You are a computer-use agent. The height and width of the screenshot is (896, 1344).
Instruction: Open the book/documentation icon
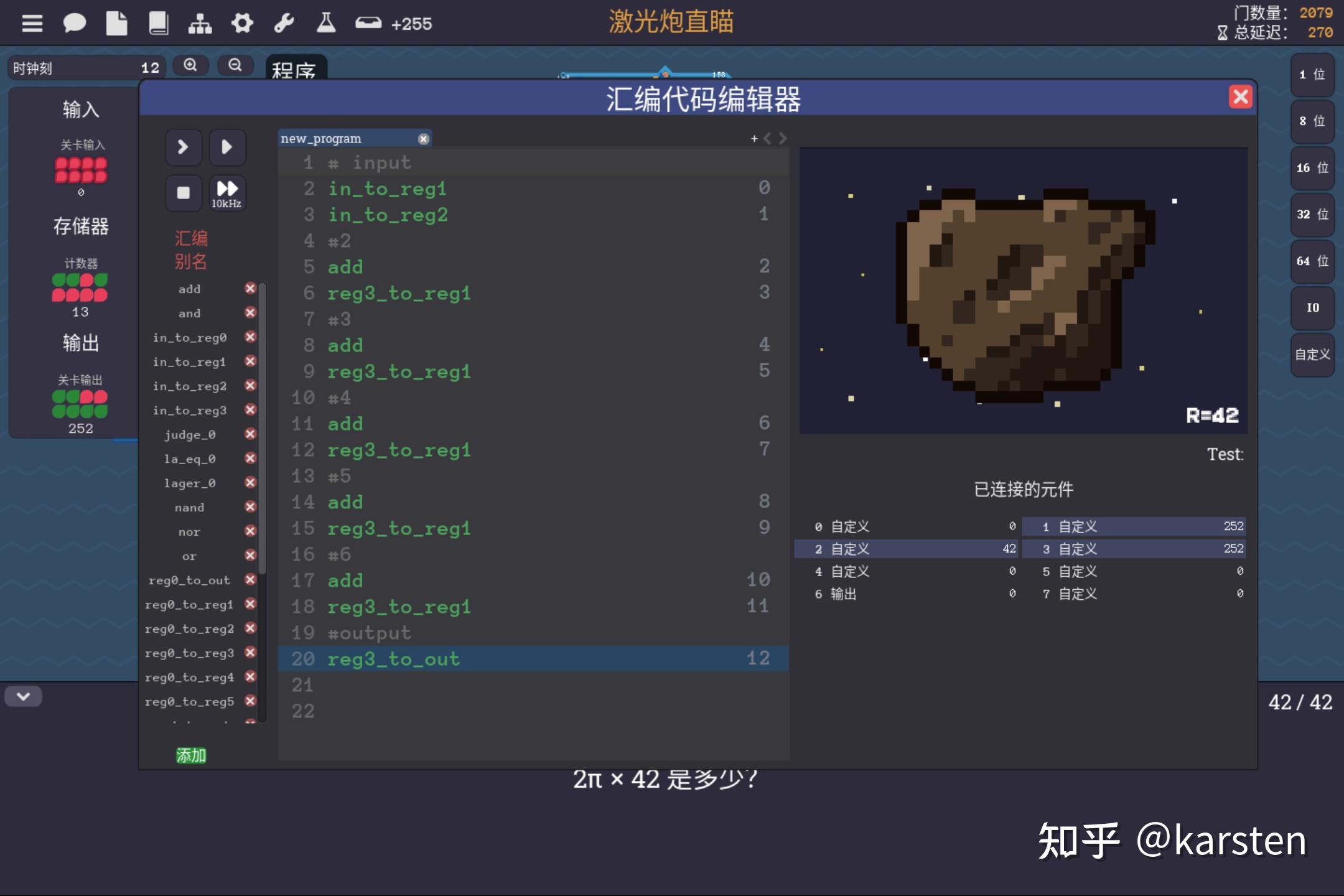point(159,22)
